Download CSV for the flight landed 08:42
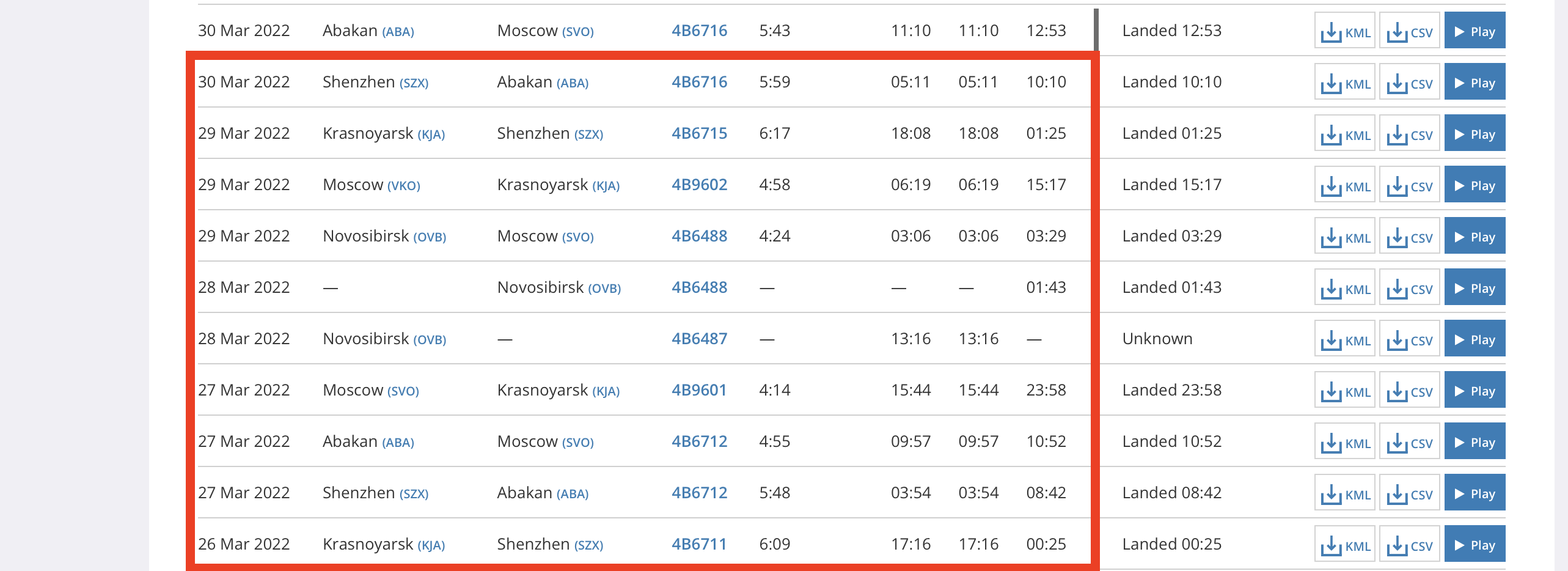1568x571 pixels. [x=1409, y=493]
